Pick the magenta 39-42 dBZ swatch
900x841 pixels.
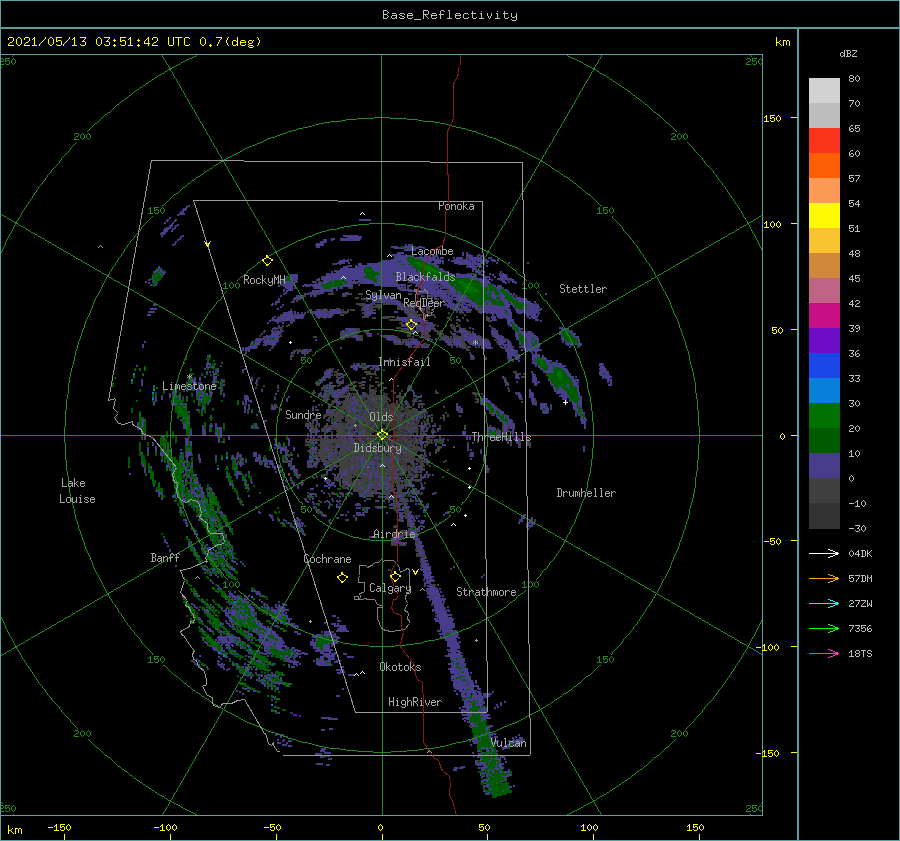824,316
